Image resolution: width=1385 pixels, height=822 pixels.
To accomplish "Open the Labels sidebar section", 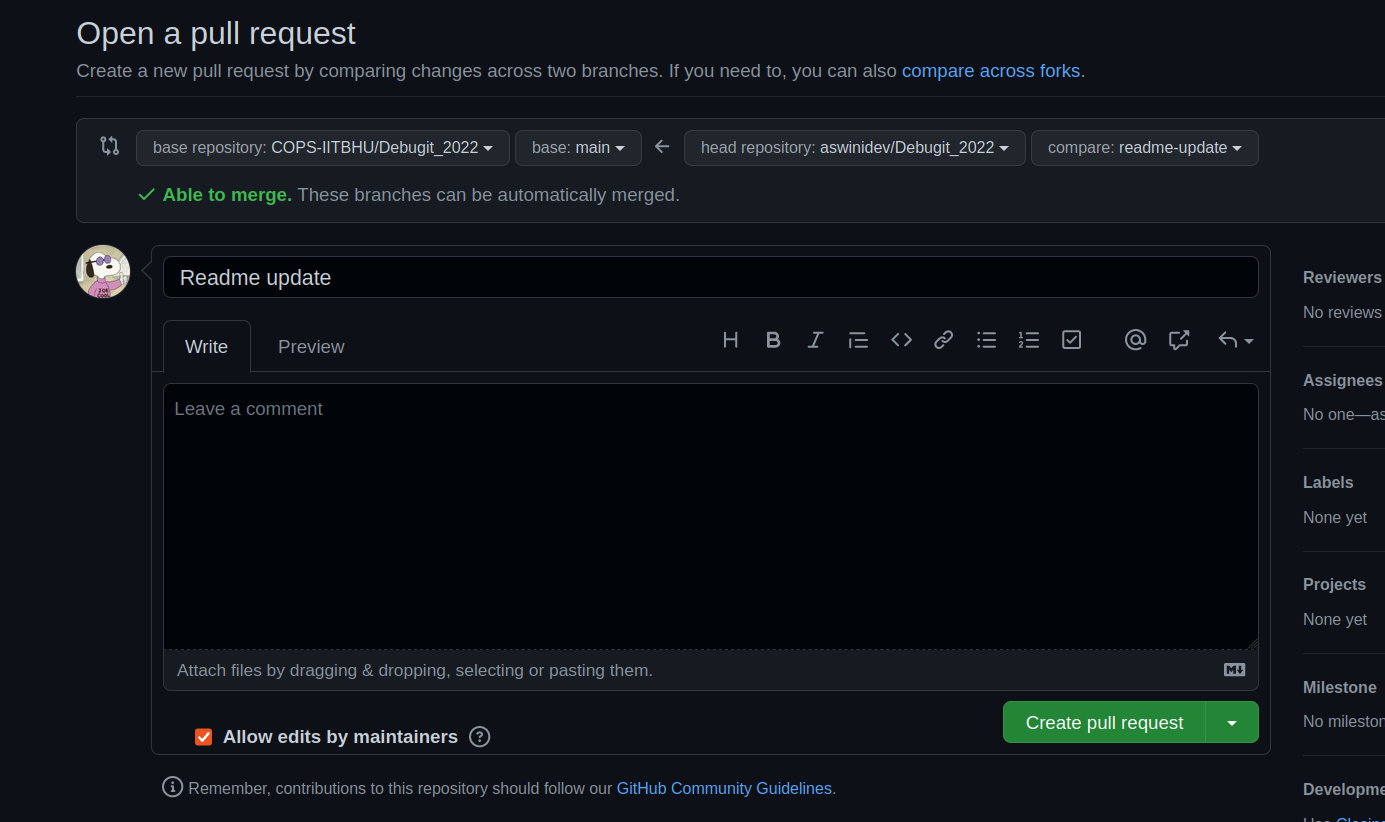I will 1328,482.
